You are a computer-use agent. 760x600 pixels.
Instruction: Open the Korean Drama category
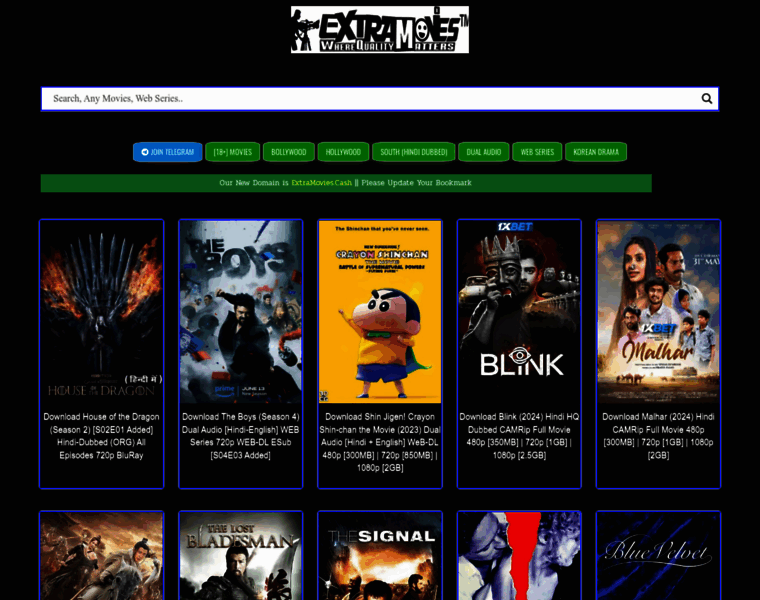[596, 152]
